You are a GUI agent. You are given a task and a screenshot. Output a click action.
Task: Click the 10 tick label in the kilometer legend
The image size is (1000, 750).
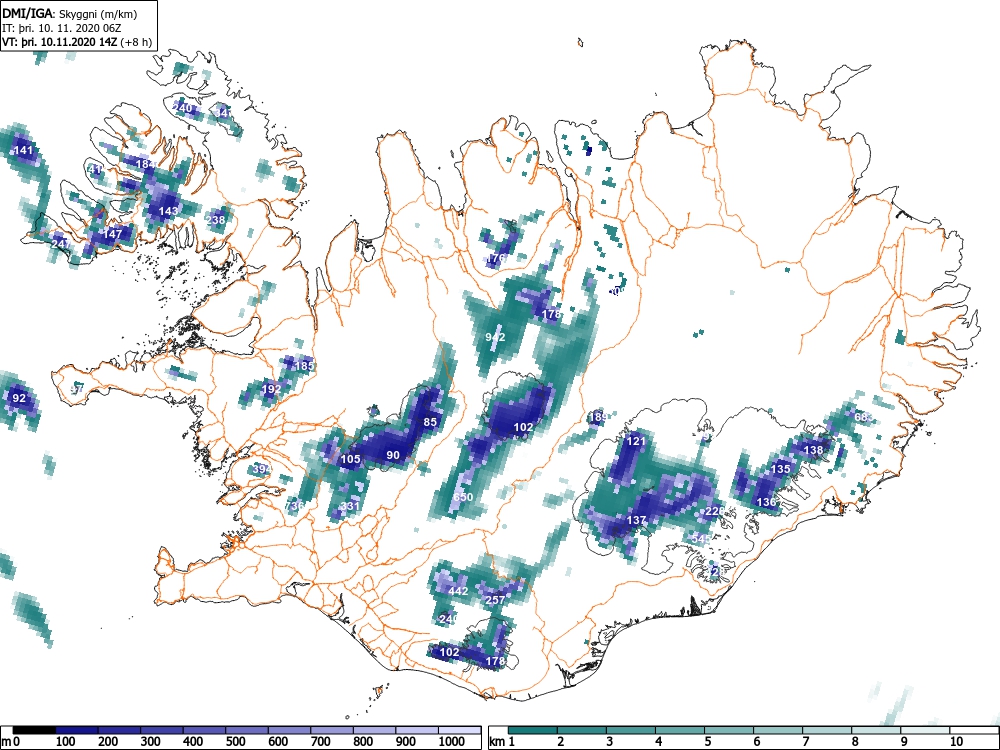tap(955, 742)
